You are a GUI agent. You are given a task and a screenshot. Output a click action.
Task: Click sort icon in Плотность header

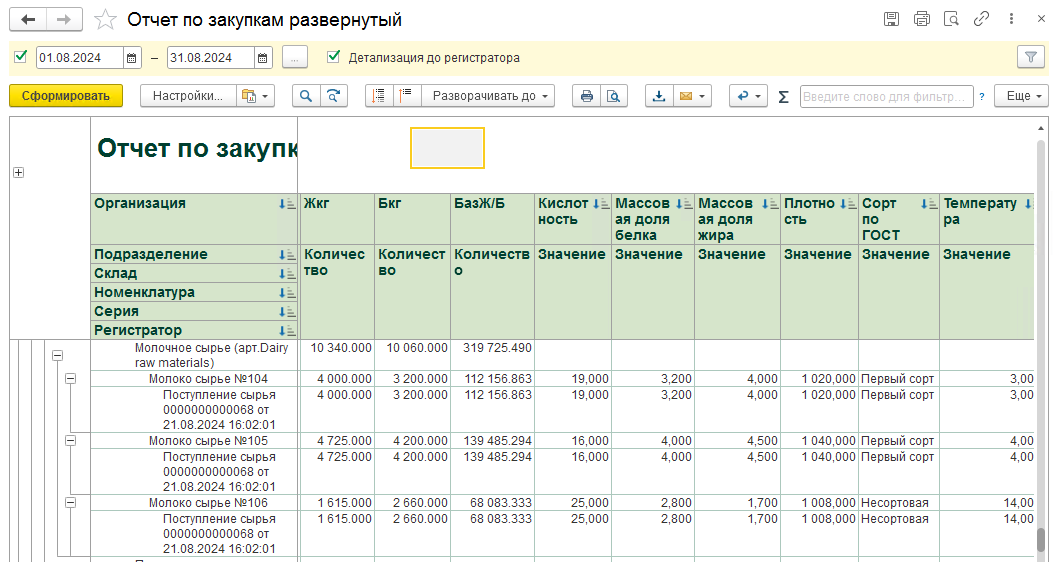point(848,204)
